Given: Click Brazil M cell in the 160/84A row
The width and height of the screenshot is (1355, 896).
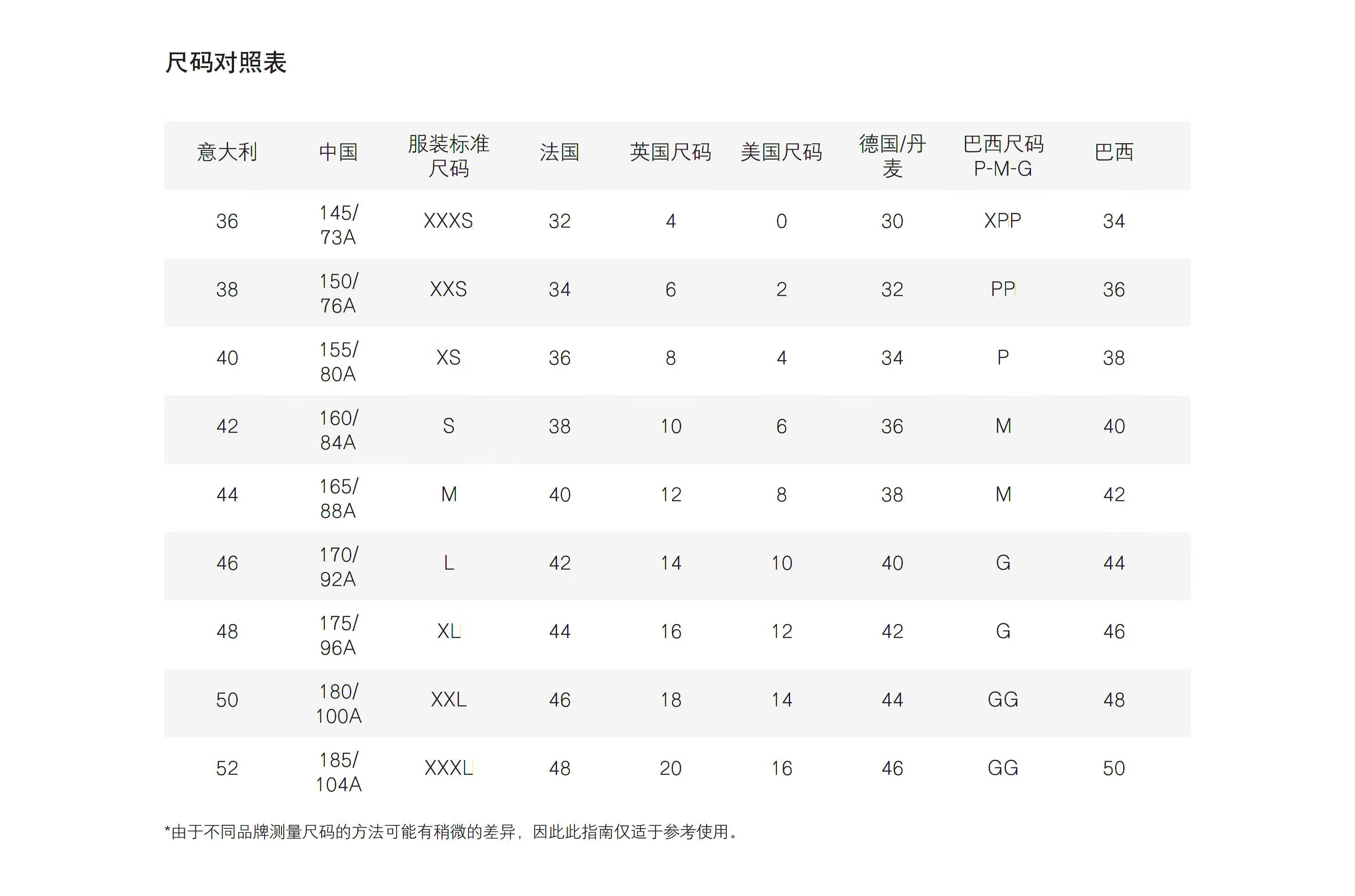Looking at the screenshot, I should [1003, 426].
